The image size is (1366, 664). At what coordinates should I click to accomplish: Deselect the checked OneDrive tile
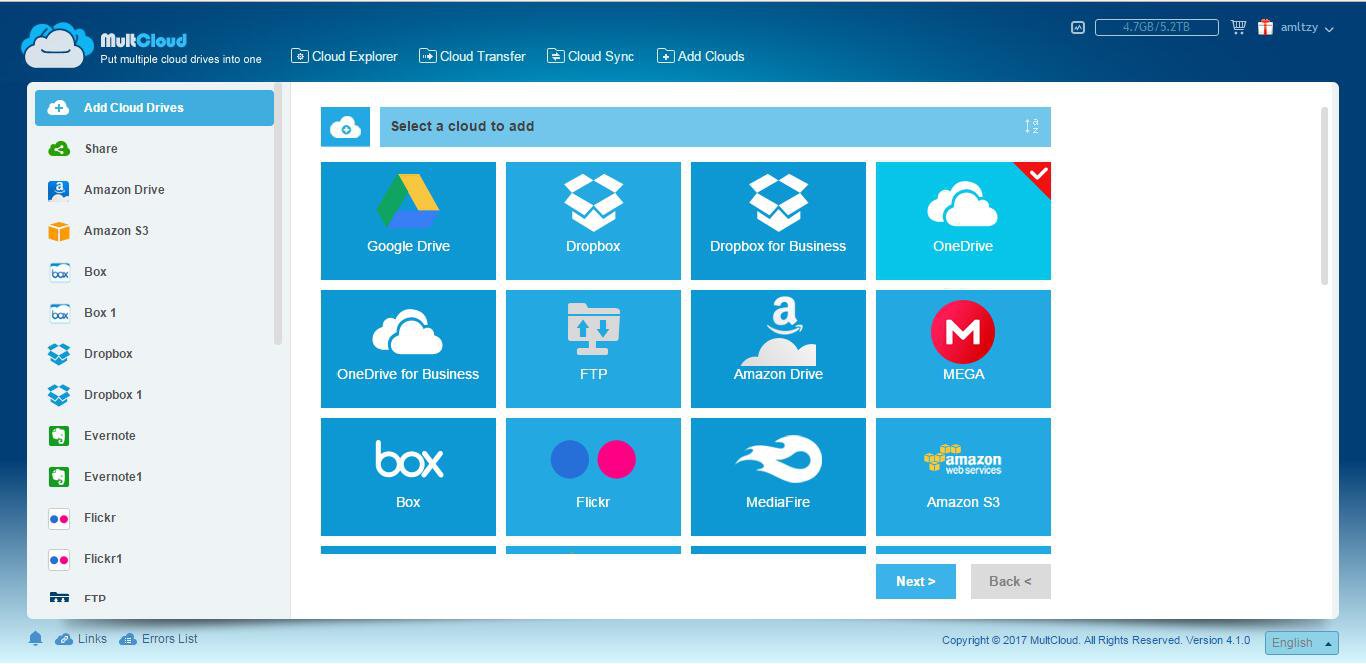963,221
